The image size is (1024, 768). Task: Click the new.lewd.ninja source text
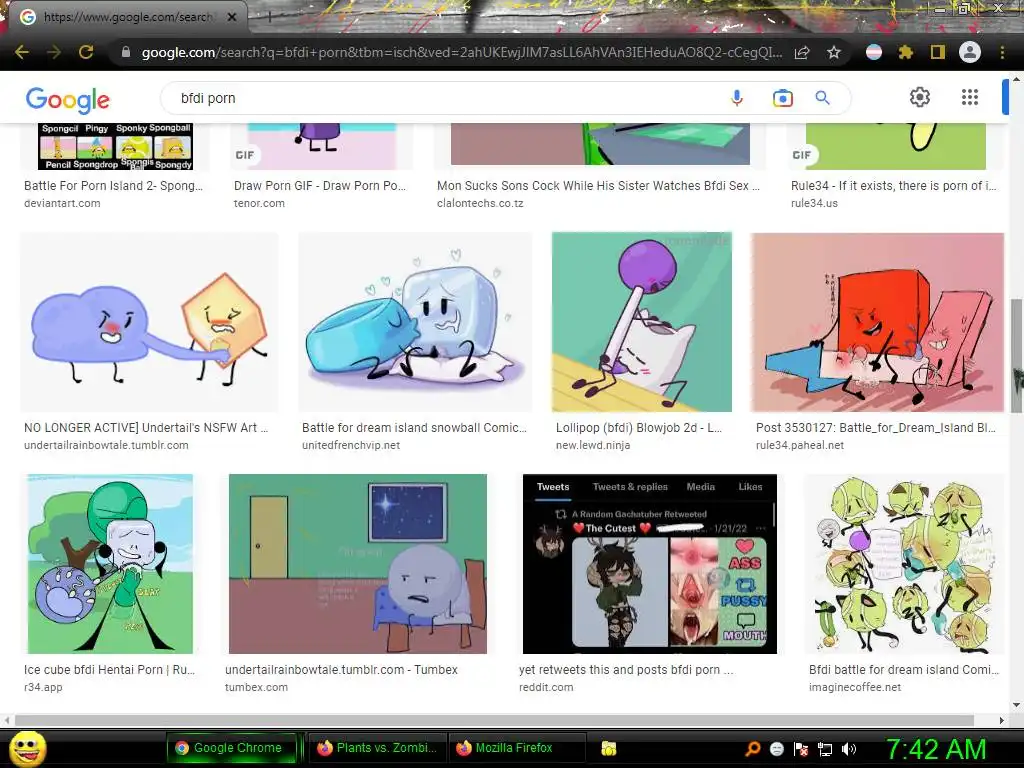[x=593, y=445]
